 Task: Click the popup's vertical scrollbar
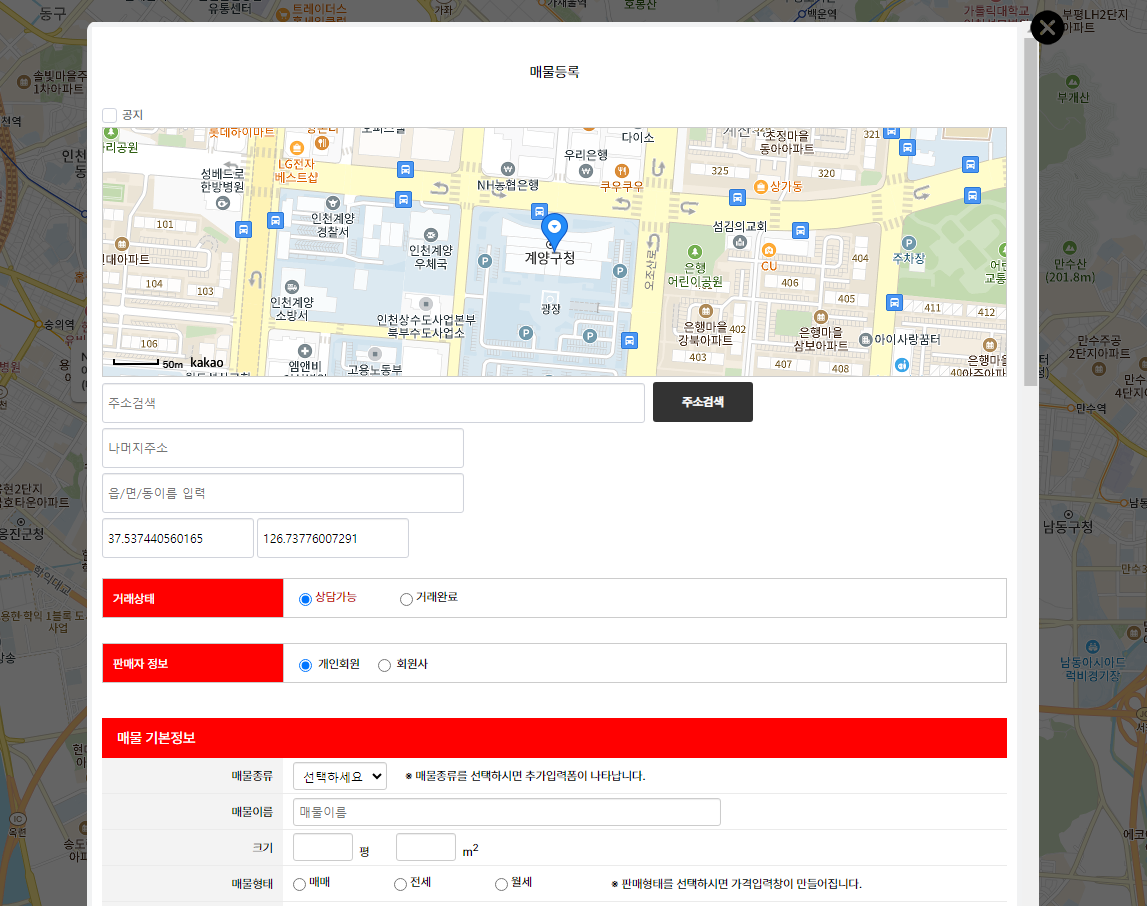pyautogui.click(x=1030, y=210)
